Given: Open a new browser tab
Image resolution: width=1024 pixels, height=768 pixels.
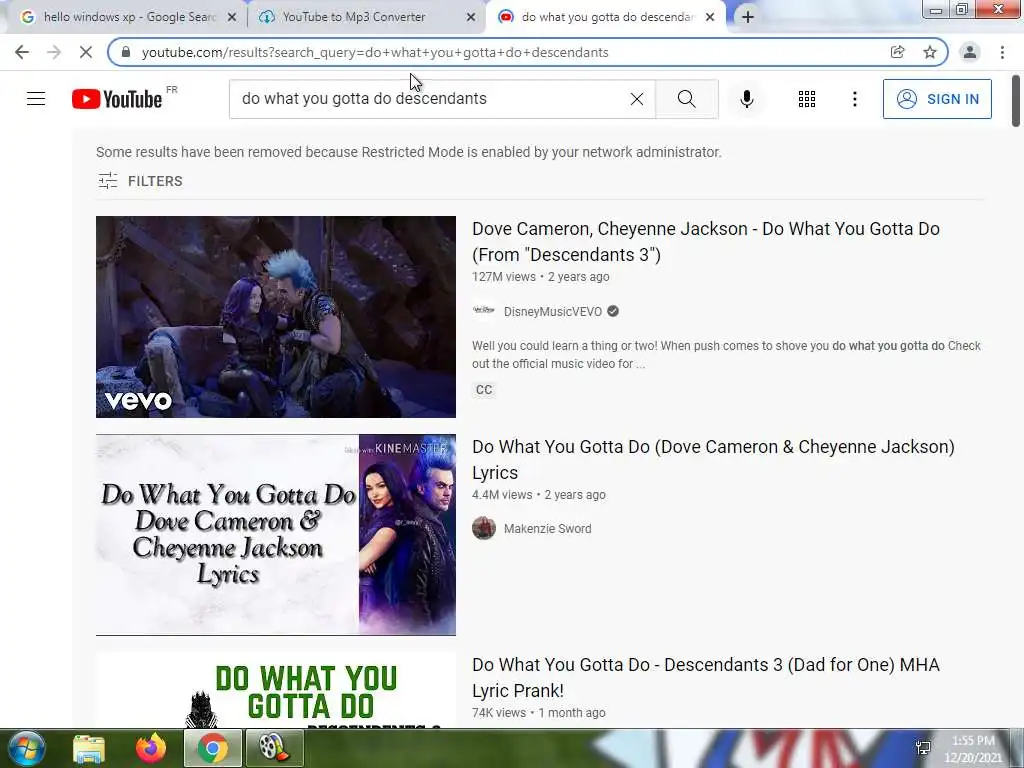Looking at the screenshot, I should (x=748, y=18).
